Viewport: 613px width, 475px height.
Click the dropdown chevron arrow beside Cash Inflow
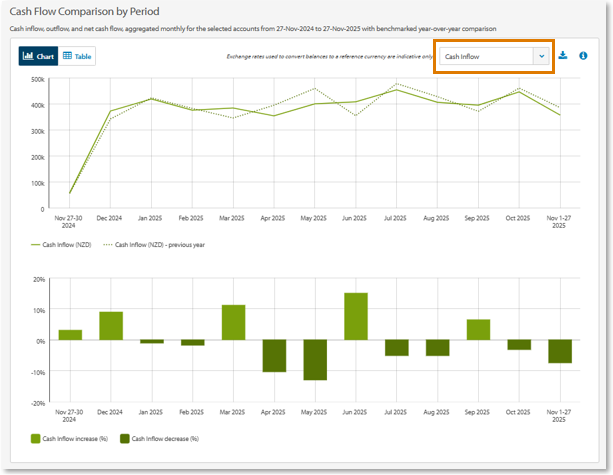(541, 57)
